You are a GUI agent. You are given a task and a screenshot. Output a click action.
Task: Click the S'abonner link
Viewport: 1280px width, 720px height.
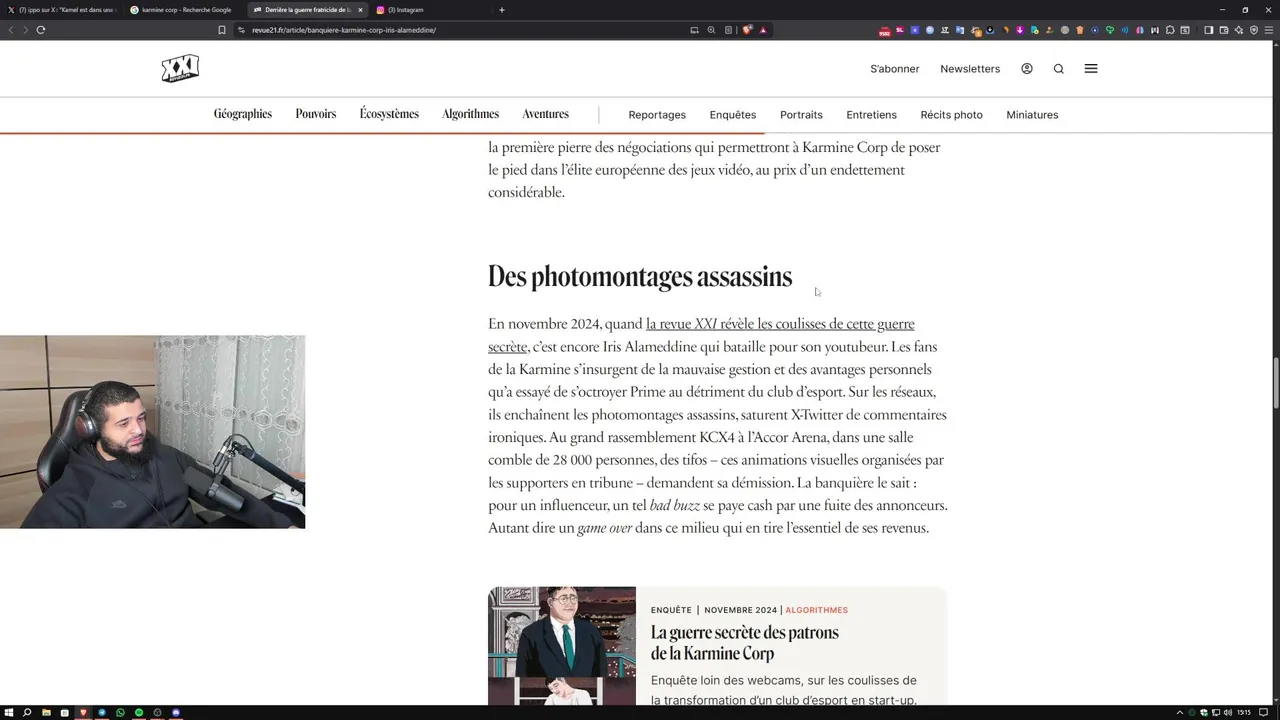click(895, 69)
